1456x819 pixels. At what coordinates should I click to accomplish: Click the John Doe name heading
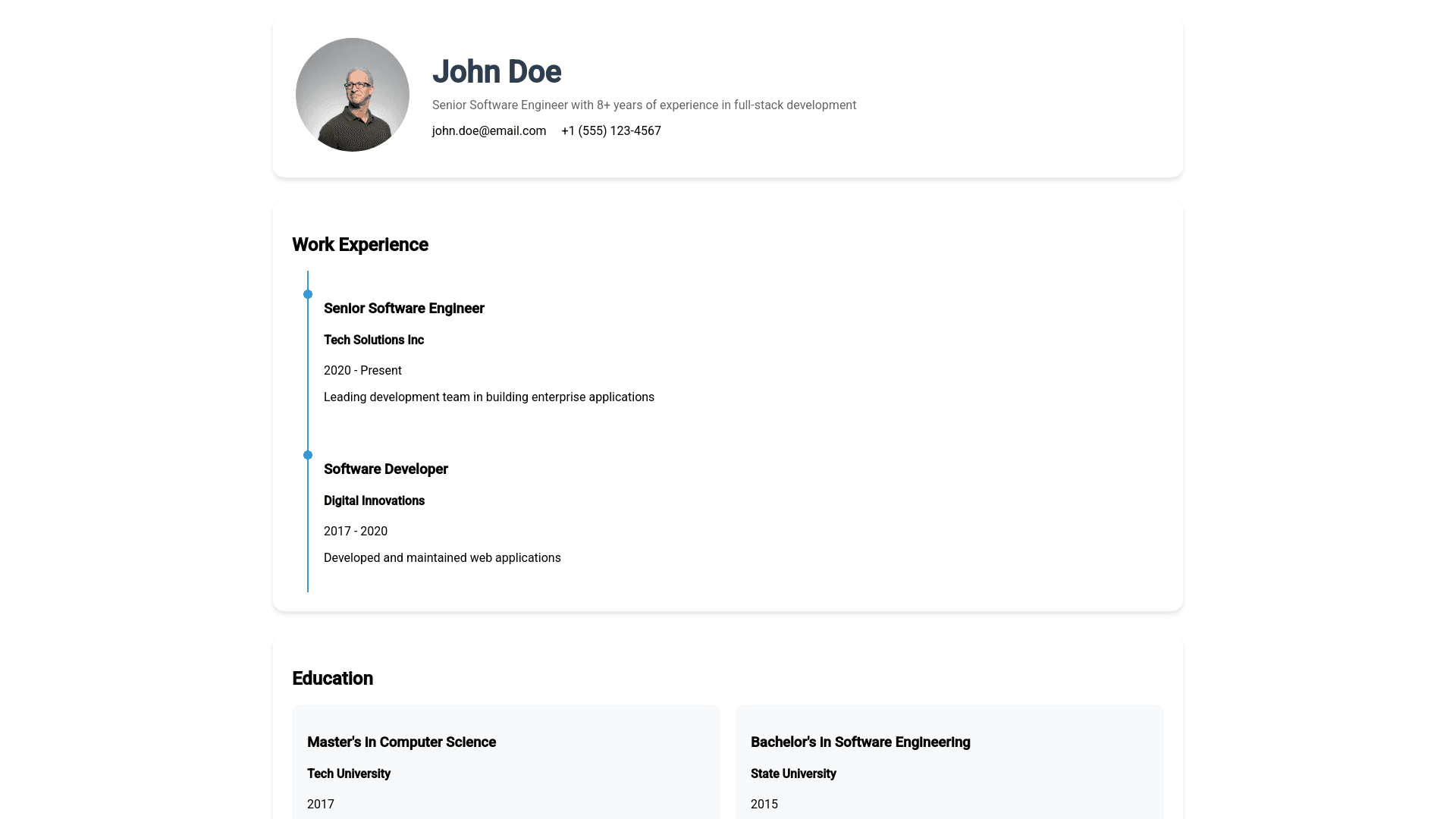(x=497, y=72)
